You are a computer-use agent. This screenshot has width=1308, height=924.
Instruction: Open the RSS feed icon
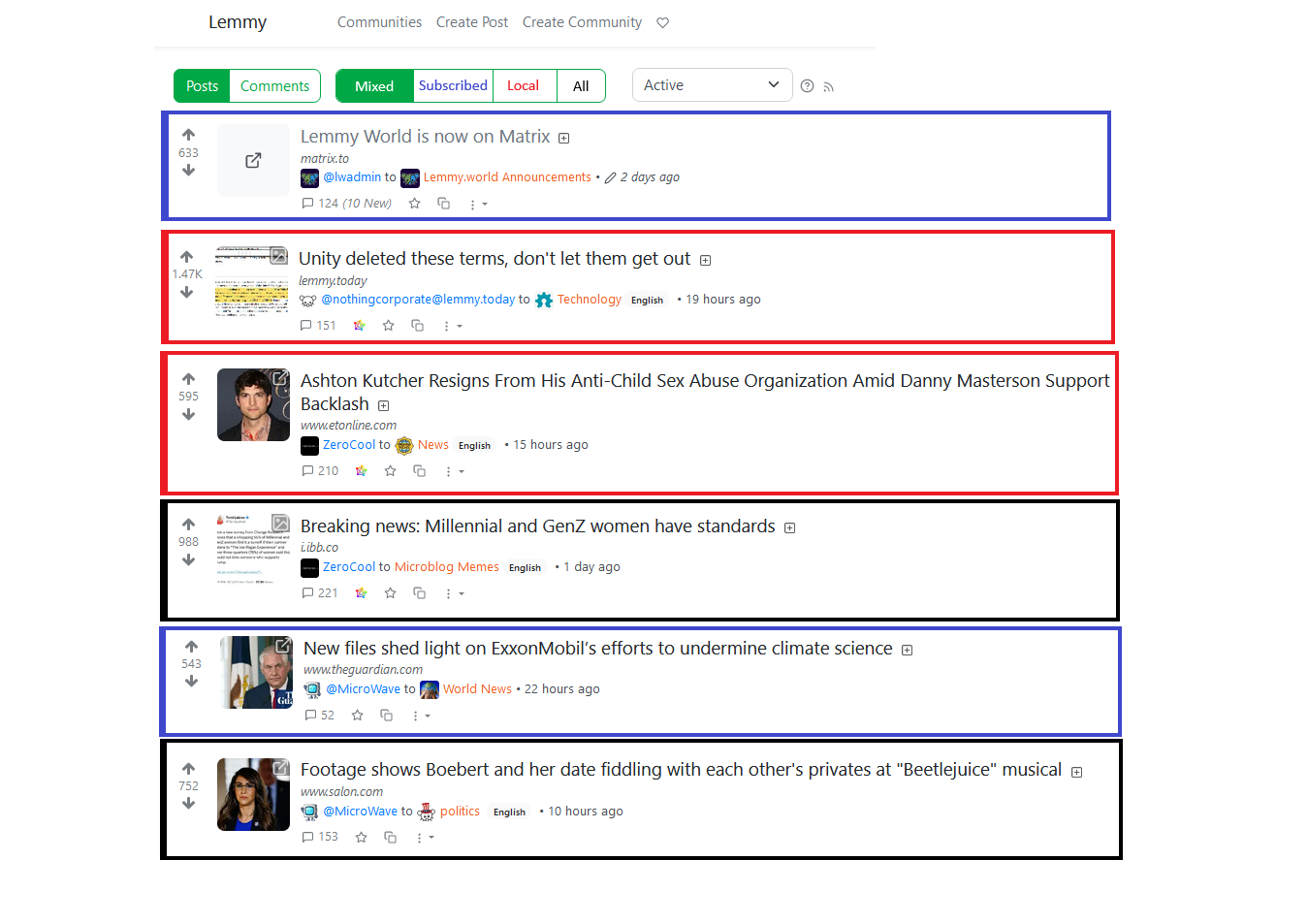point(828,86)
